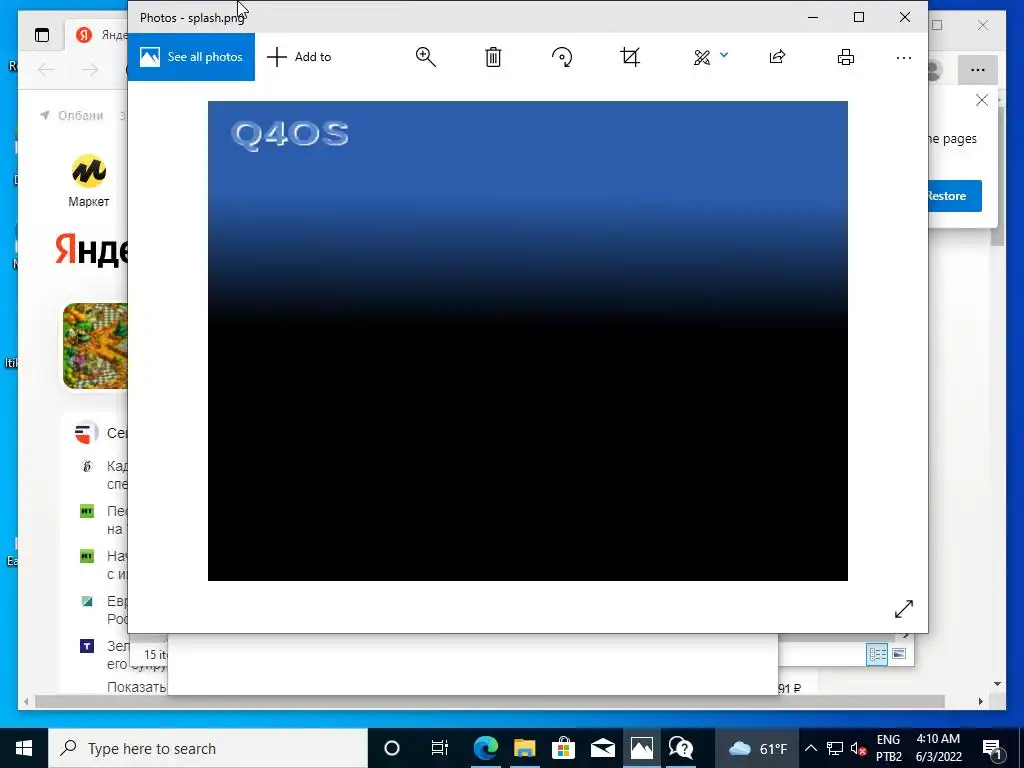Click the Share icon in Photos toolbar
Viewport: 1024px width, 768px height.
[x=777, y=57]
